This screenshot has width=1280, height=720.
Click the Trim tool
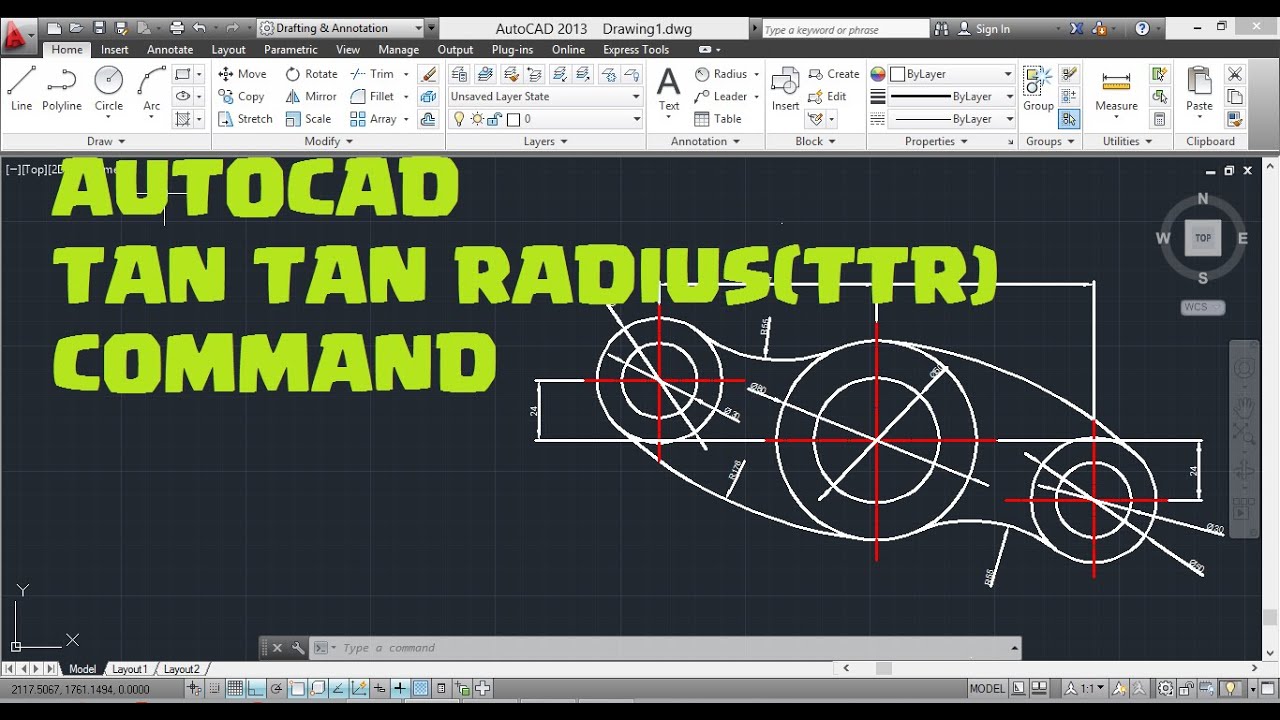[372, 74]
